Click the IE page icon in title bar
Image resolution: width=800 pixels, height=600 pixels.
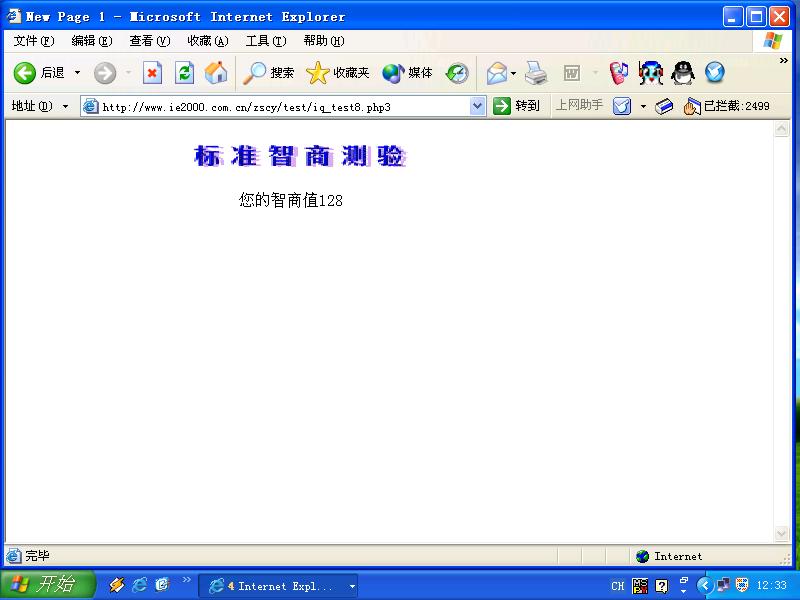click(x=13, y=16)
